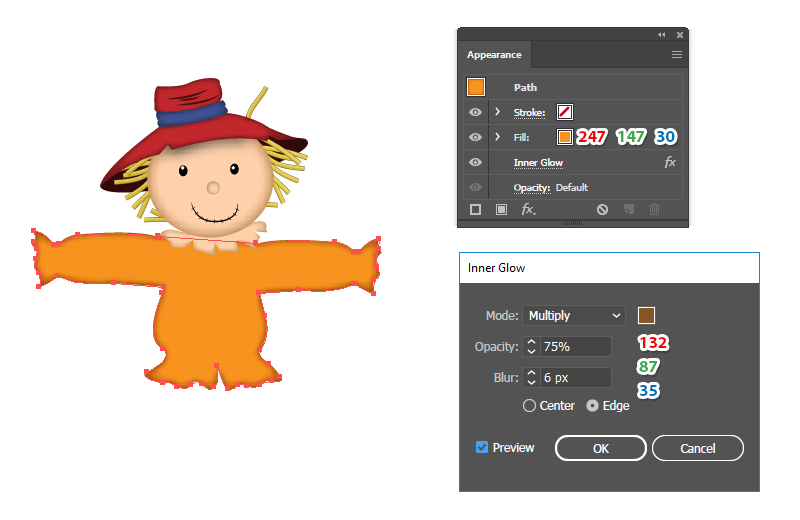Hide the Stroke attribute visibility
Image resolution: width=800 pixels, height=520 pixels.
476,112
